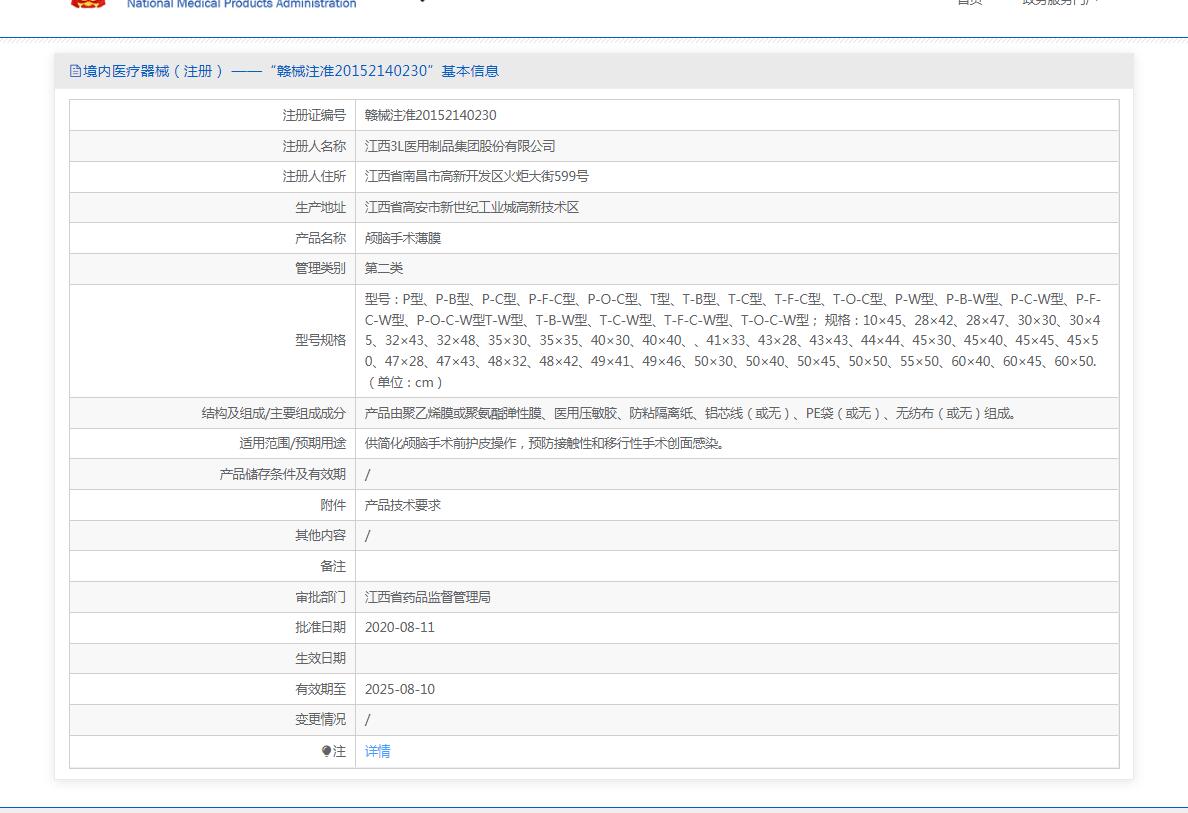Screen dimensions: 1188x813
Task: Select intended use text starting 供简化颅脑手术前护皮操作
Action: pos(545,443)
